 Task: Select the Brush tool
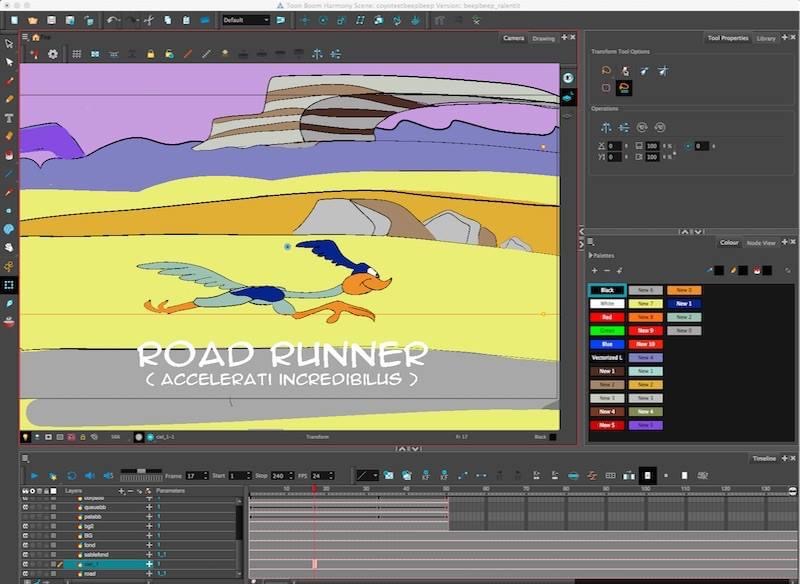[x=9, y=81]
